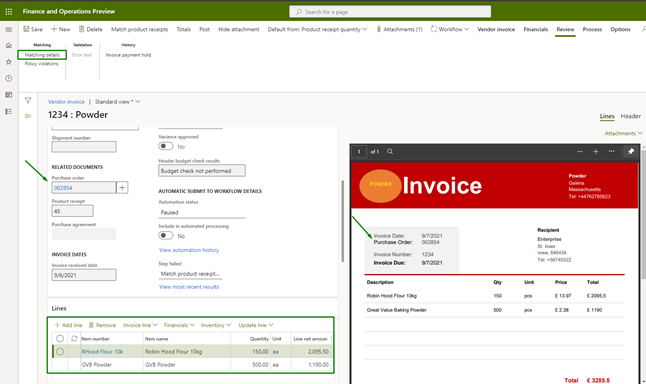Click the Invoice received date field
Image resolution: width=646 pixels, height=384 pixels.
coord(84,275)
